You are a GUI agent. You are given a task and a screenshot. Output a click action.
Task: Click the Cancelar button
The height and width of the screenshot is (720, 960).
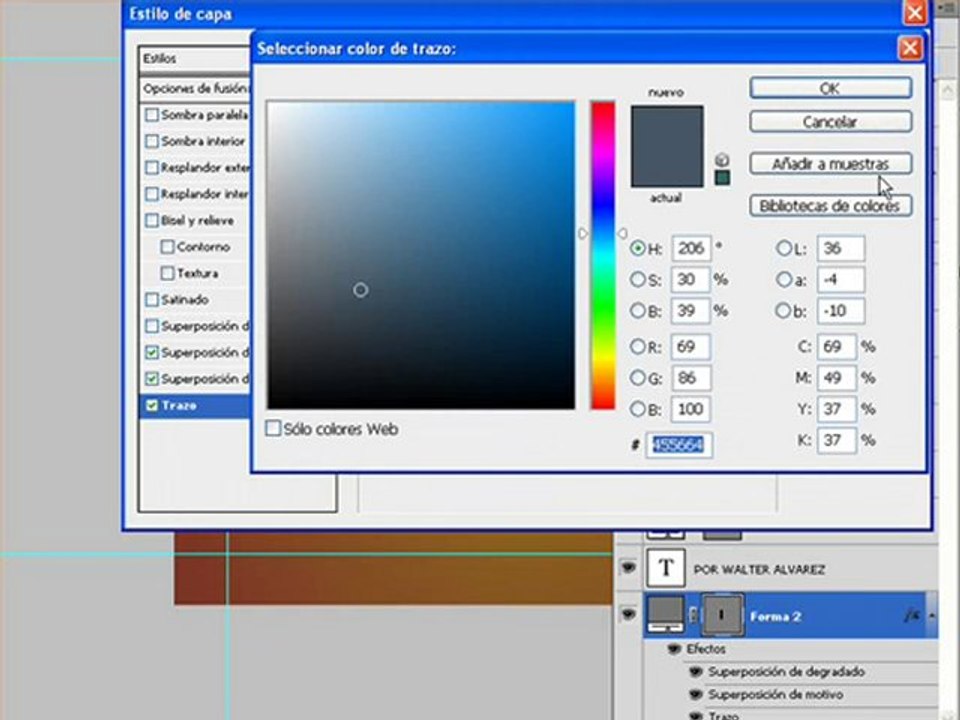(x=830, y=121)
